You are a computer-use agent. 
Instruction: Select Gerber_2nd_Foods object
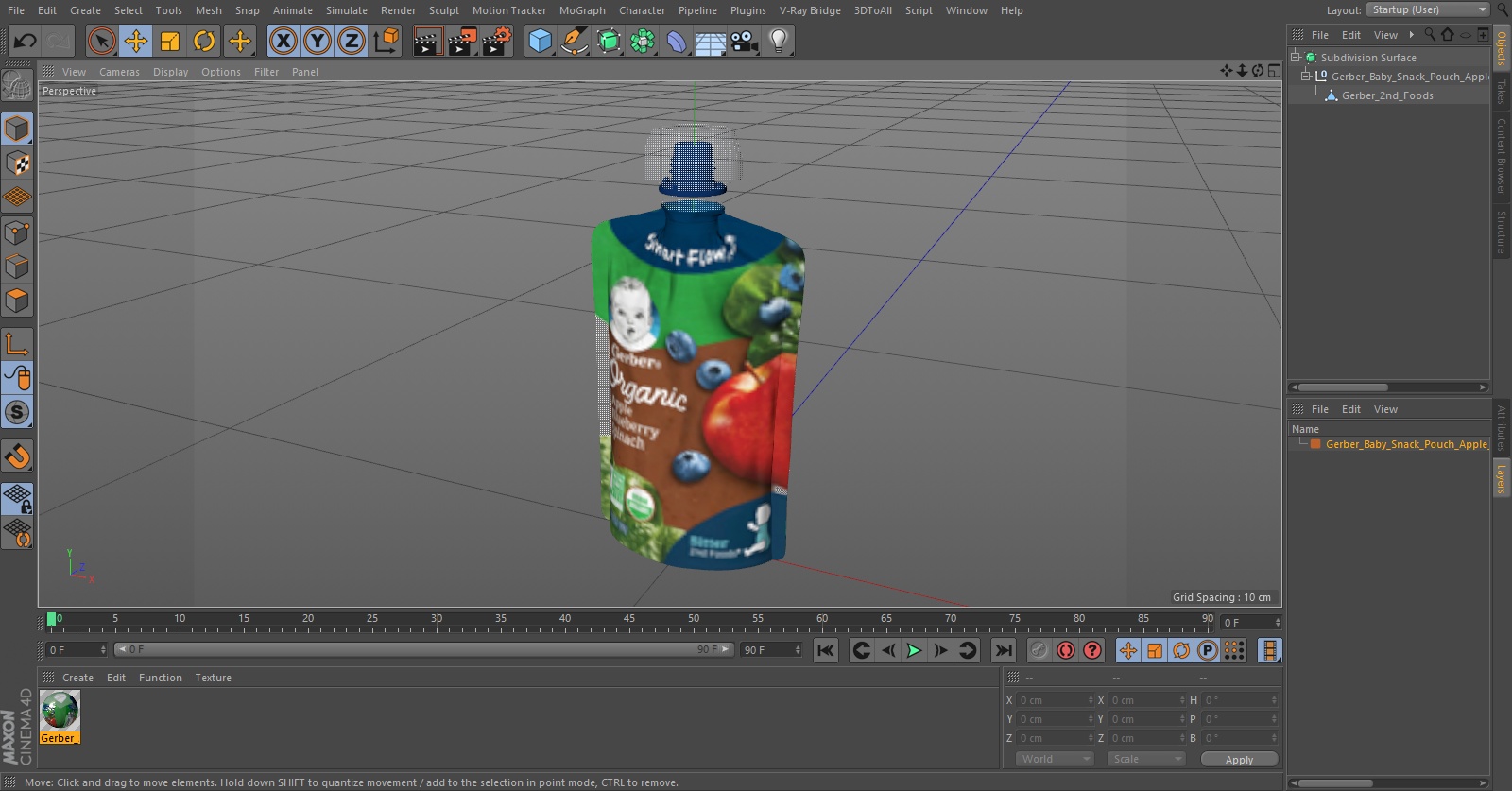click(x=1387, y=95)
